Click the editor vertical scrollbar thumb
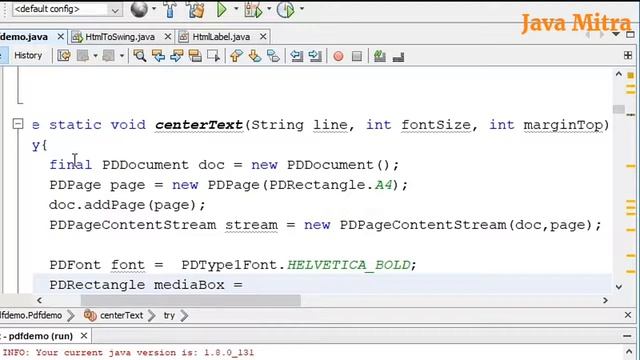This screenshot has width=640, height=360. pyautogui.click(x=619, y=109)
